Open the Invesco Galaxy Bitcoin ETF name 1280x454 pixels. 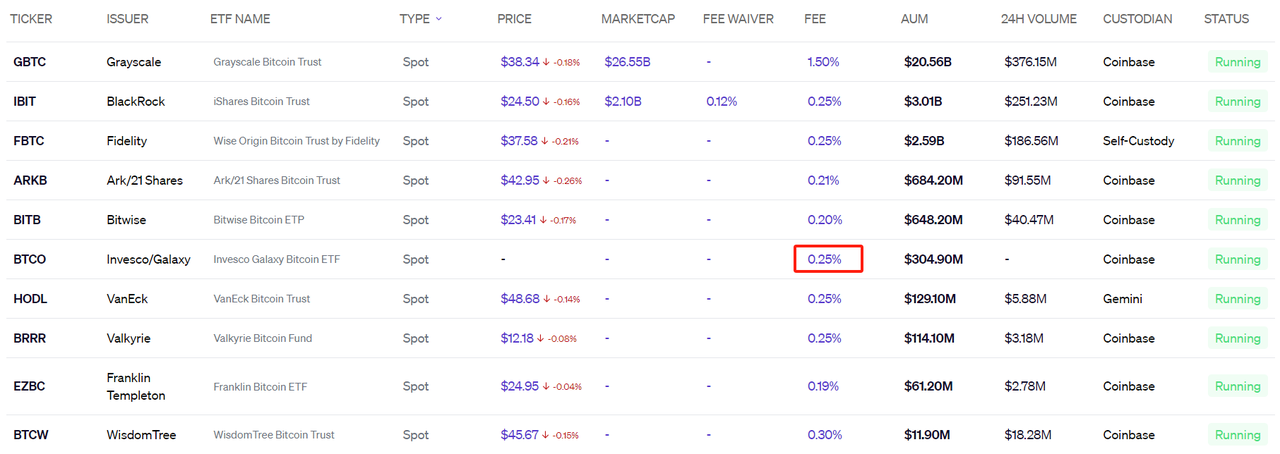[277, 259]
